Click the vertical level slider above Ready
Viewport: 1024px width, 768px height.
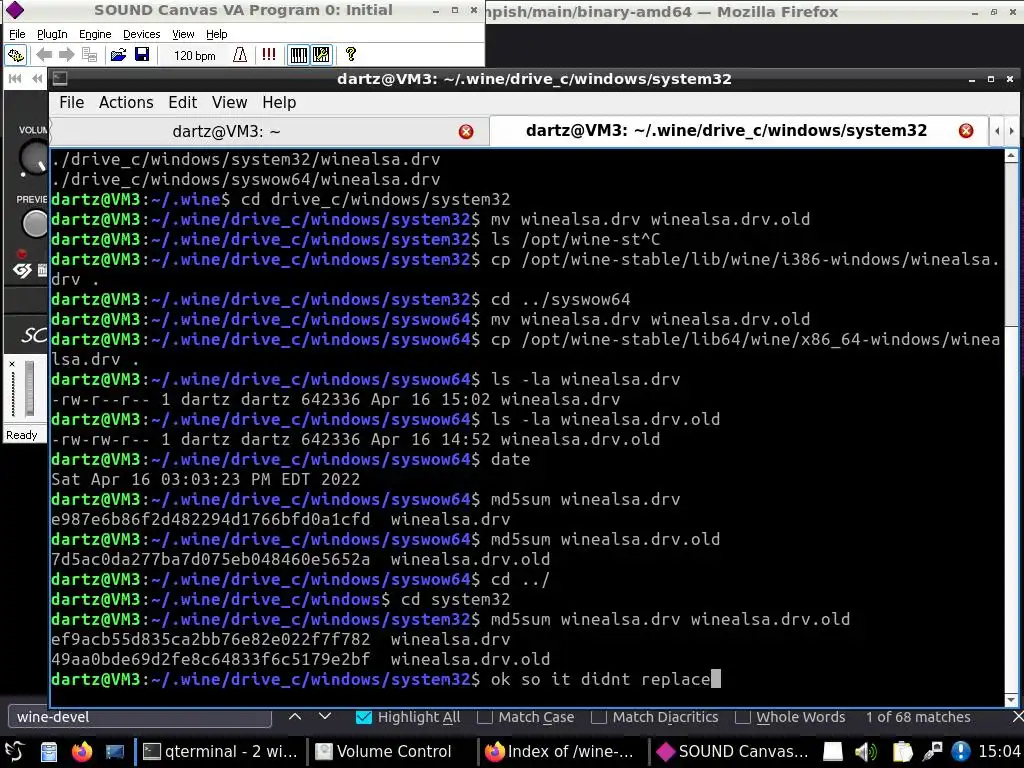tap(29, 388)
